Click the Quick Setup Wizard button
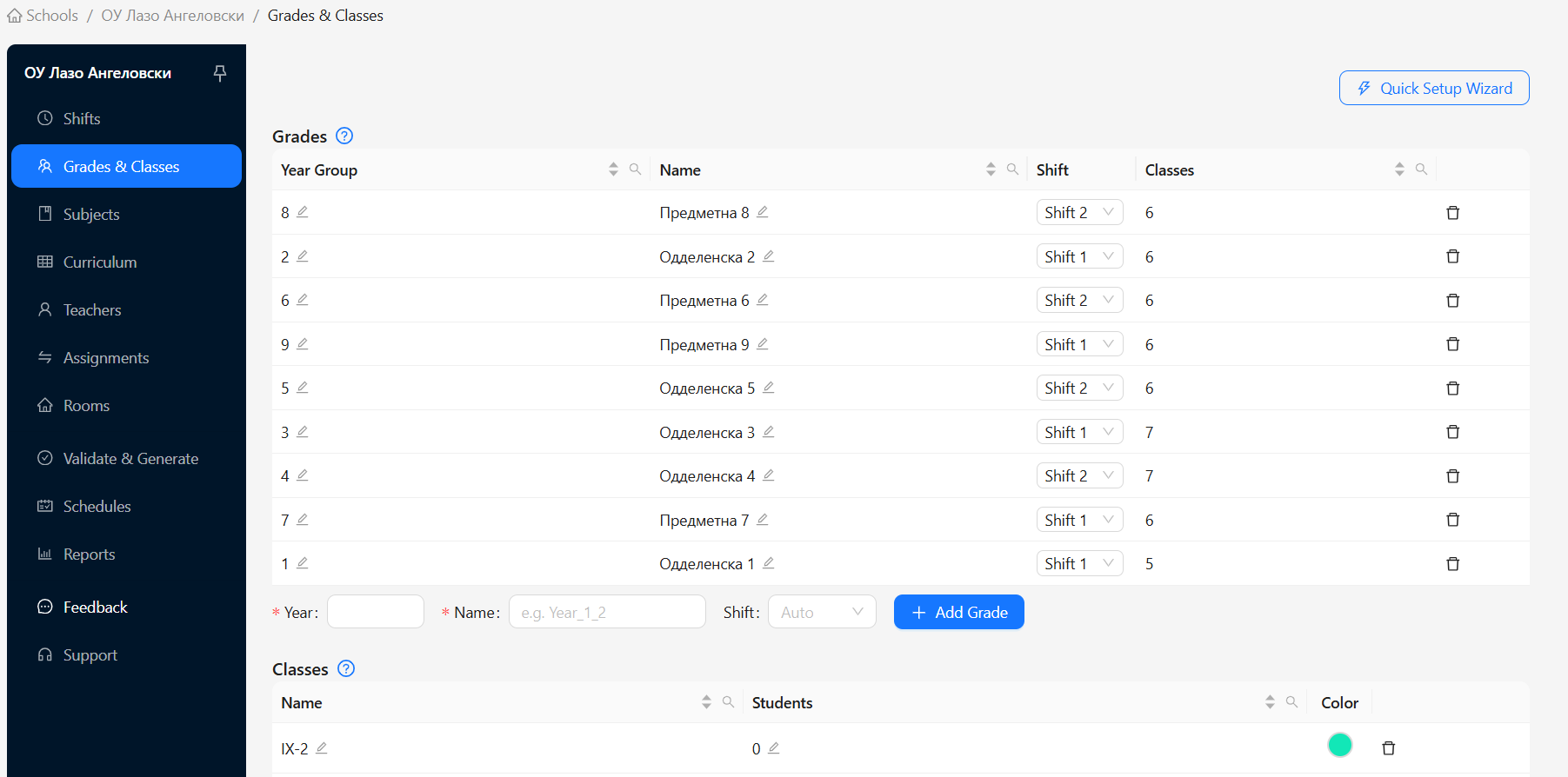The image size is (1568, 777). (x=1434, y=88)
